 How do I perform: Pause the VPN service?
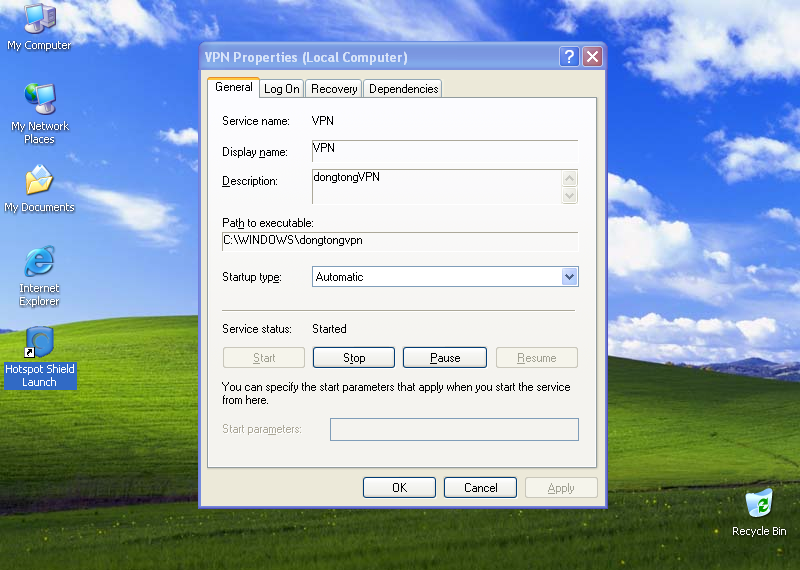444,358
